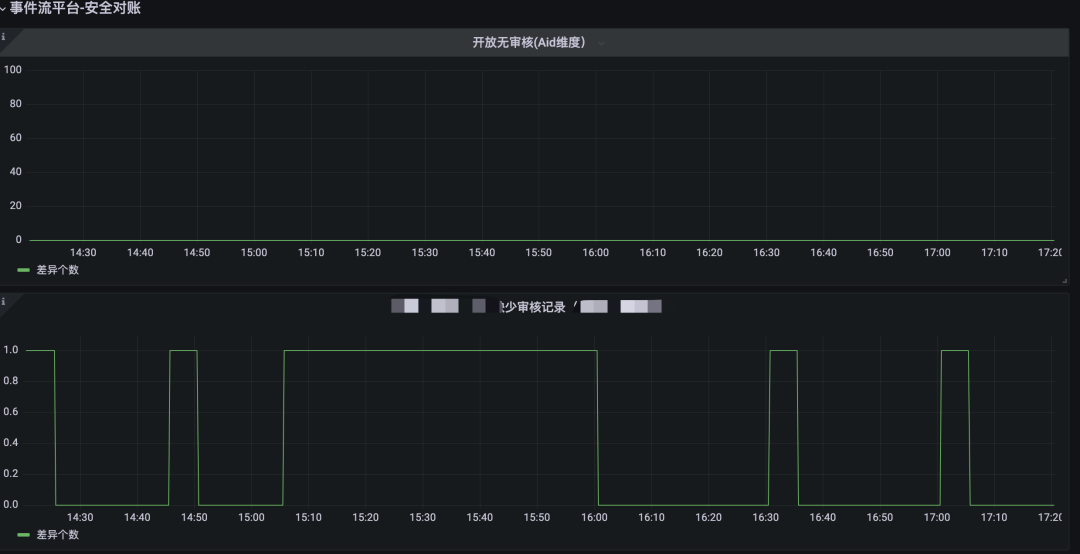Click the 16:30 time label in bottom panel
The height and width of the screenshot is (554, 1080).
765,517
